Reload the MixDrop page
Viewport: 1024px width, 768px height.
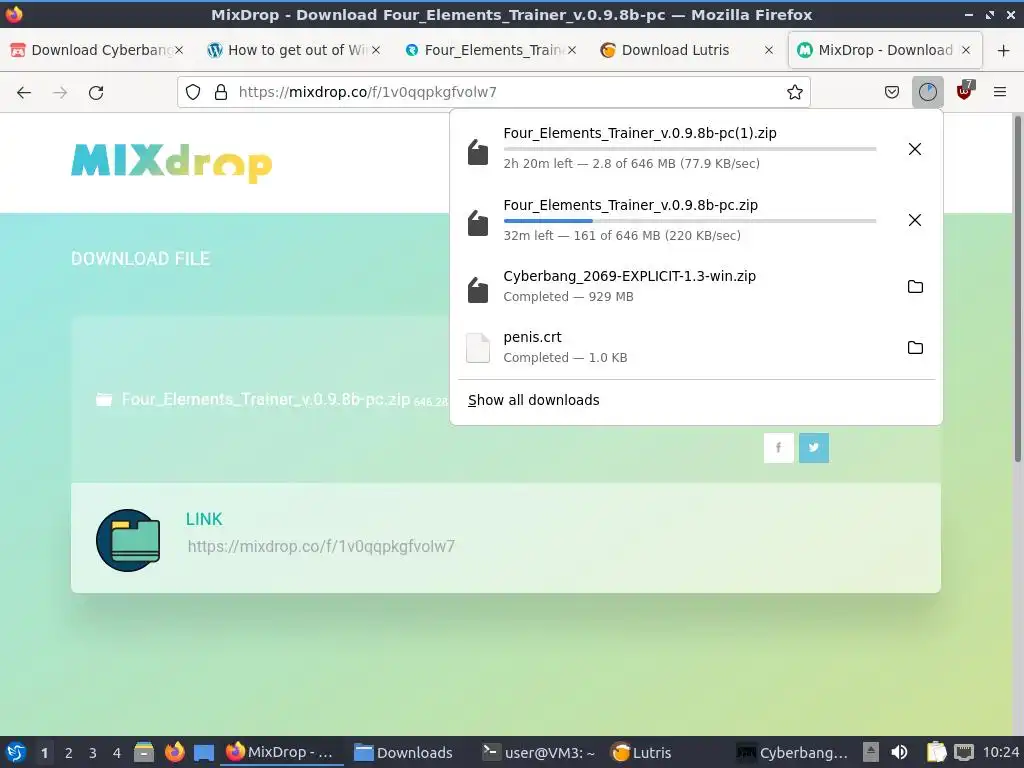(96, 92)
